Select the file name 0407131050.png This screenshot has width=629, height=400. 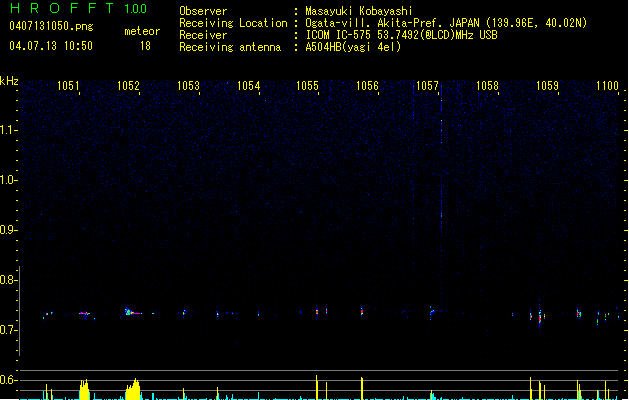51,26
